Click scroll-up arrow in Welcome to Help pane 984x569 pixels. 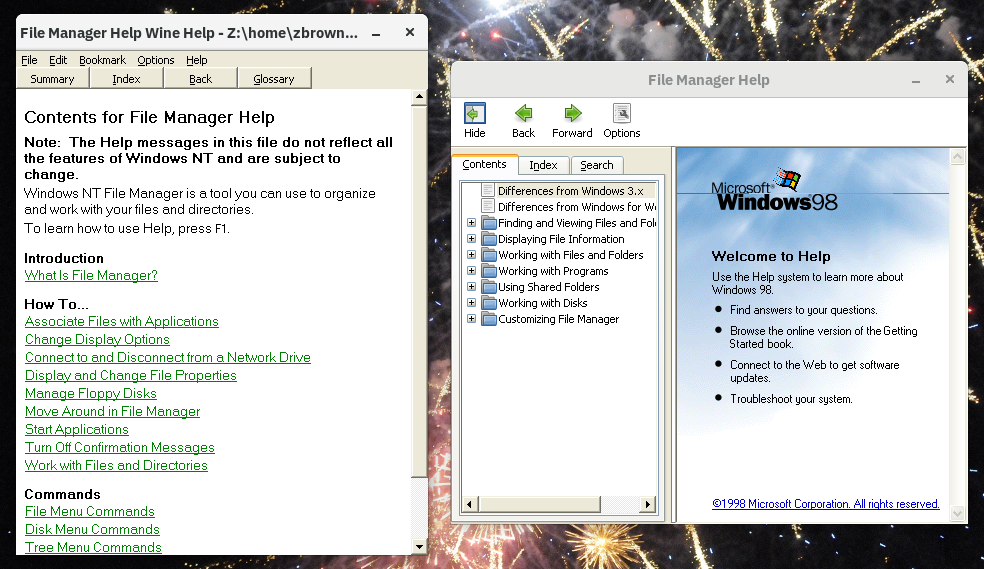pyautogui.click(x=957, y=156)
